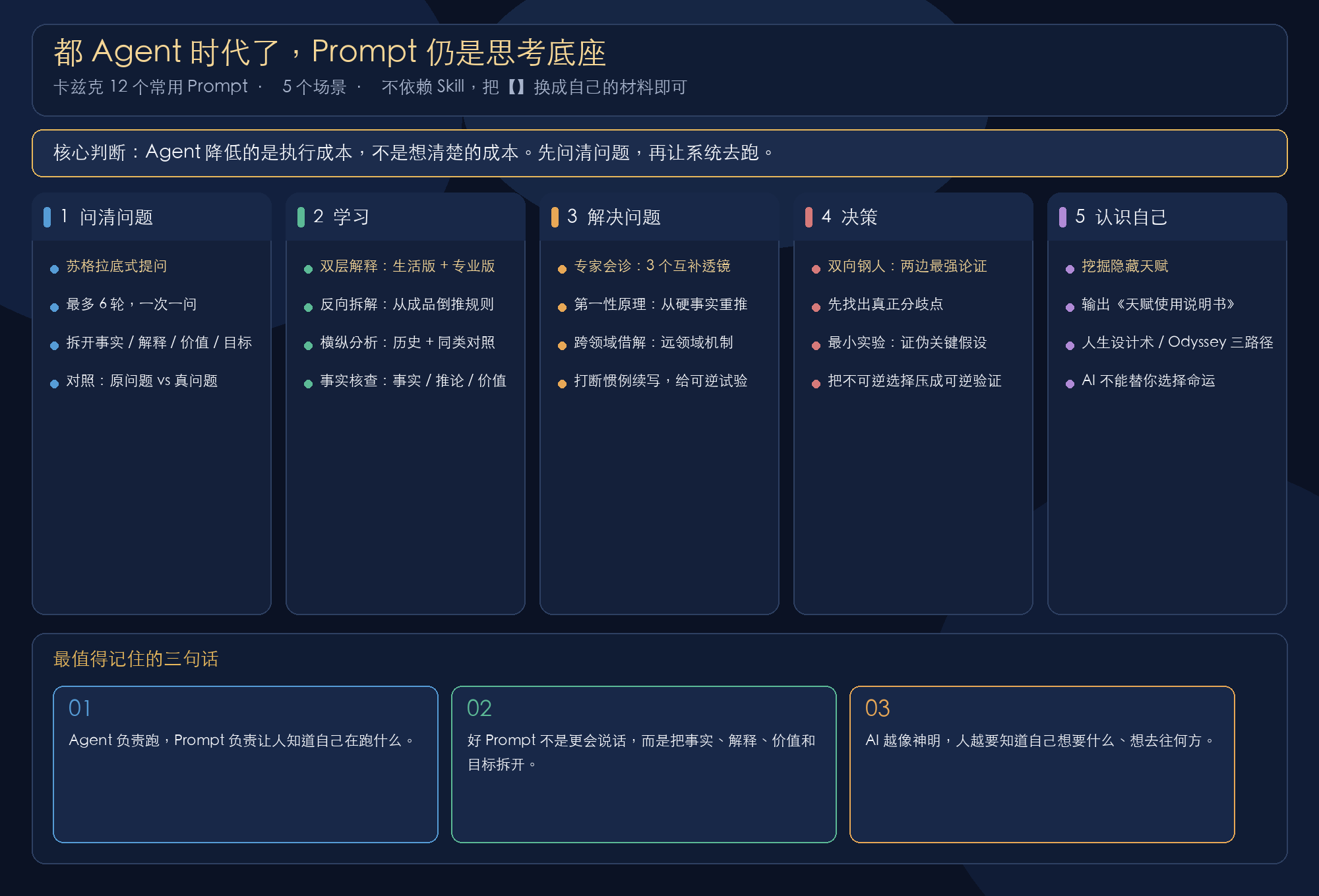Click quote card 01 about Agent 负责跑
Viewport: 1319px width, 896px height.
245,764
